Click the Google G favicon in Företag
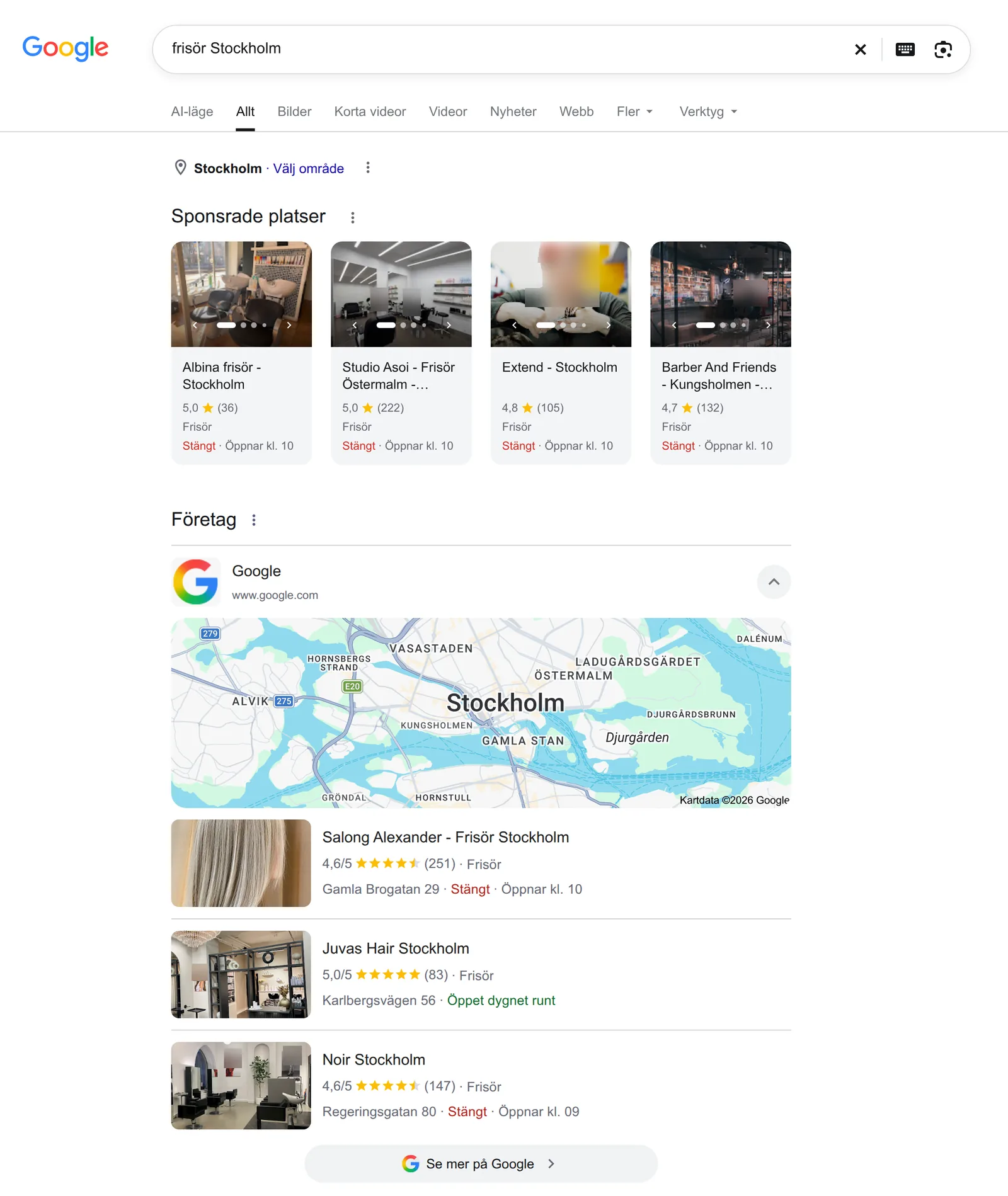The height and width of the screenshot is (1196, 1008). click(196, 582)
